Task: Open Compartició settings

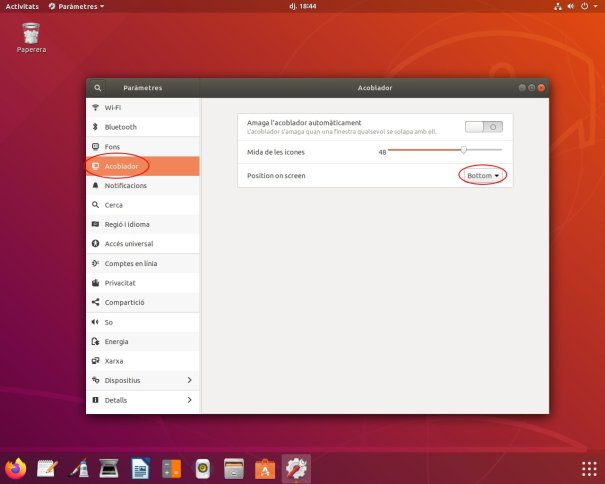Action: coord(143,303)
